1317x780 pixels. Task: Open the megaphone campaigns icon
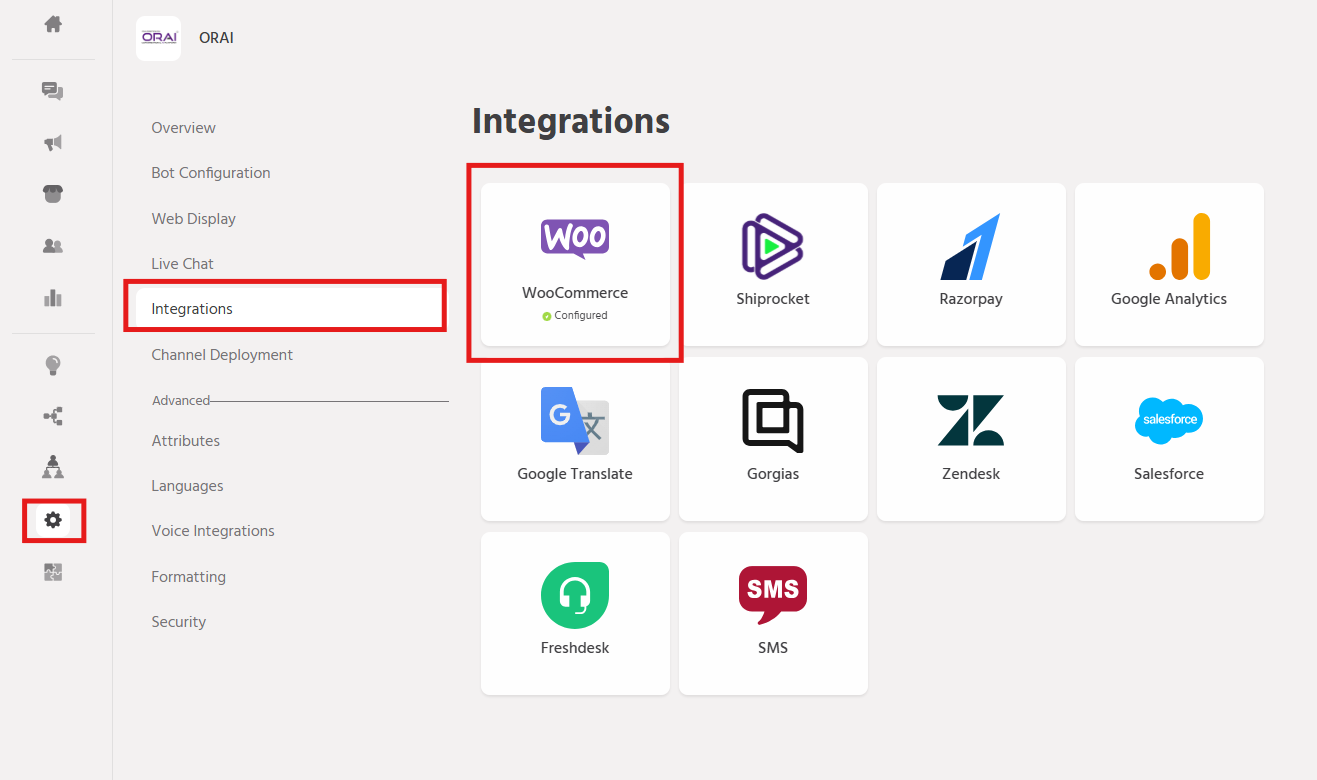point(53,143)
